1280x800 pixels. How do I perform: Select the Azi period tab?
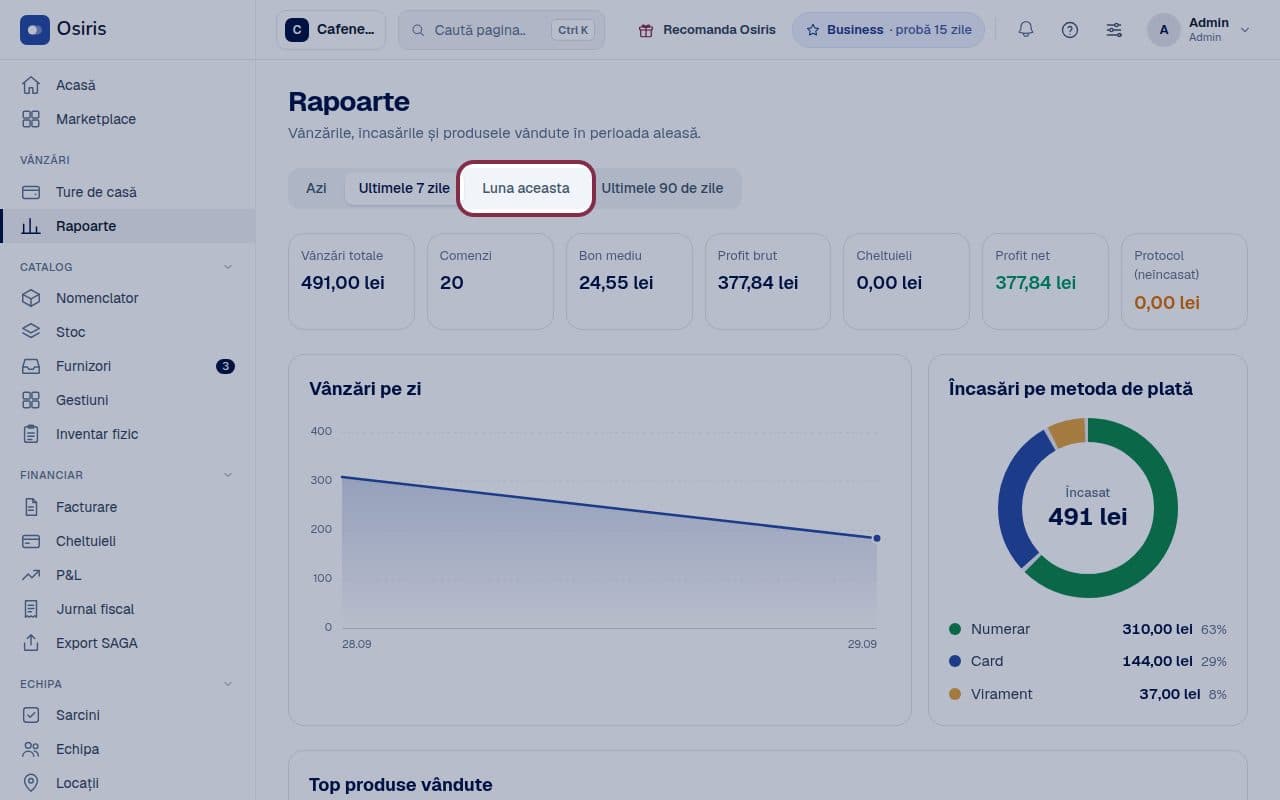[316, 188]
